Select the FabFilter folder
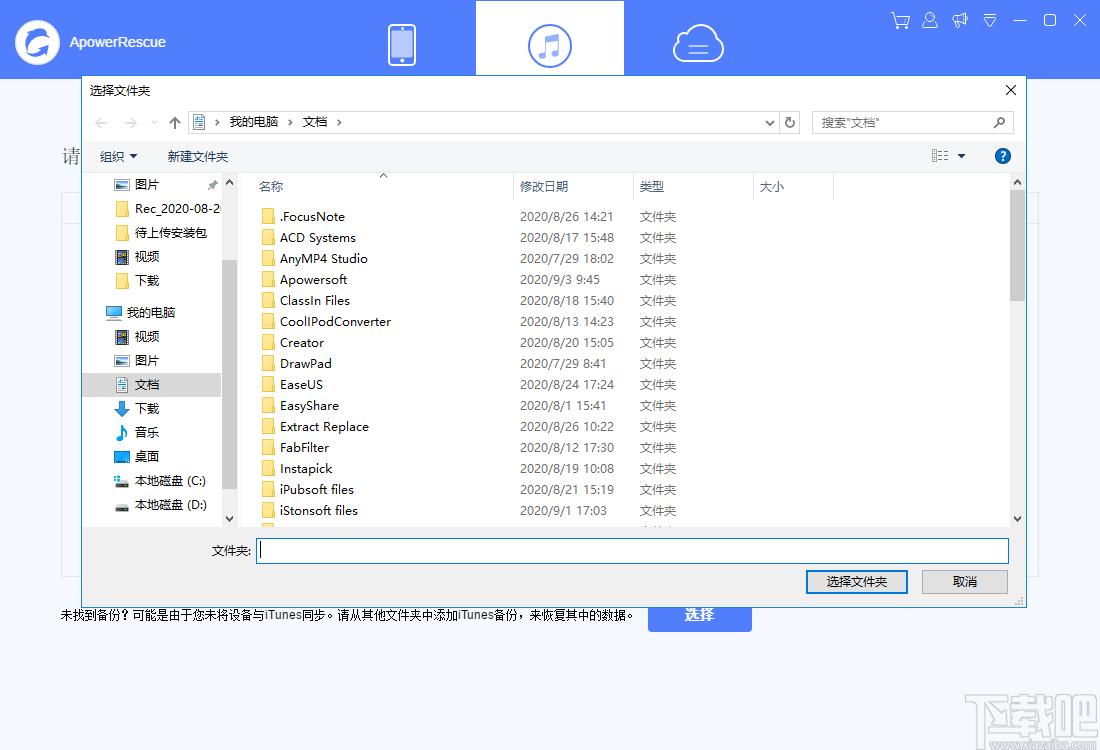This screenshot has width=1100, height=750. pos(295,448)
